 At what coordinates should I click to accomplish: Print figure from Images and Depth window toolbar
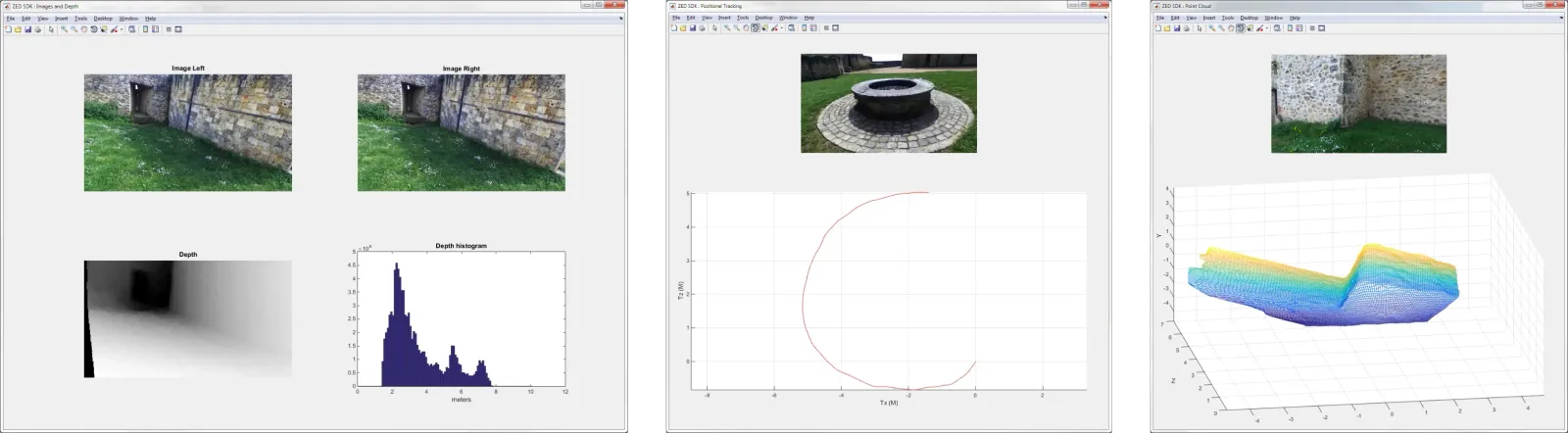(37, 29)
